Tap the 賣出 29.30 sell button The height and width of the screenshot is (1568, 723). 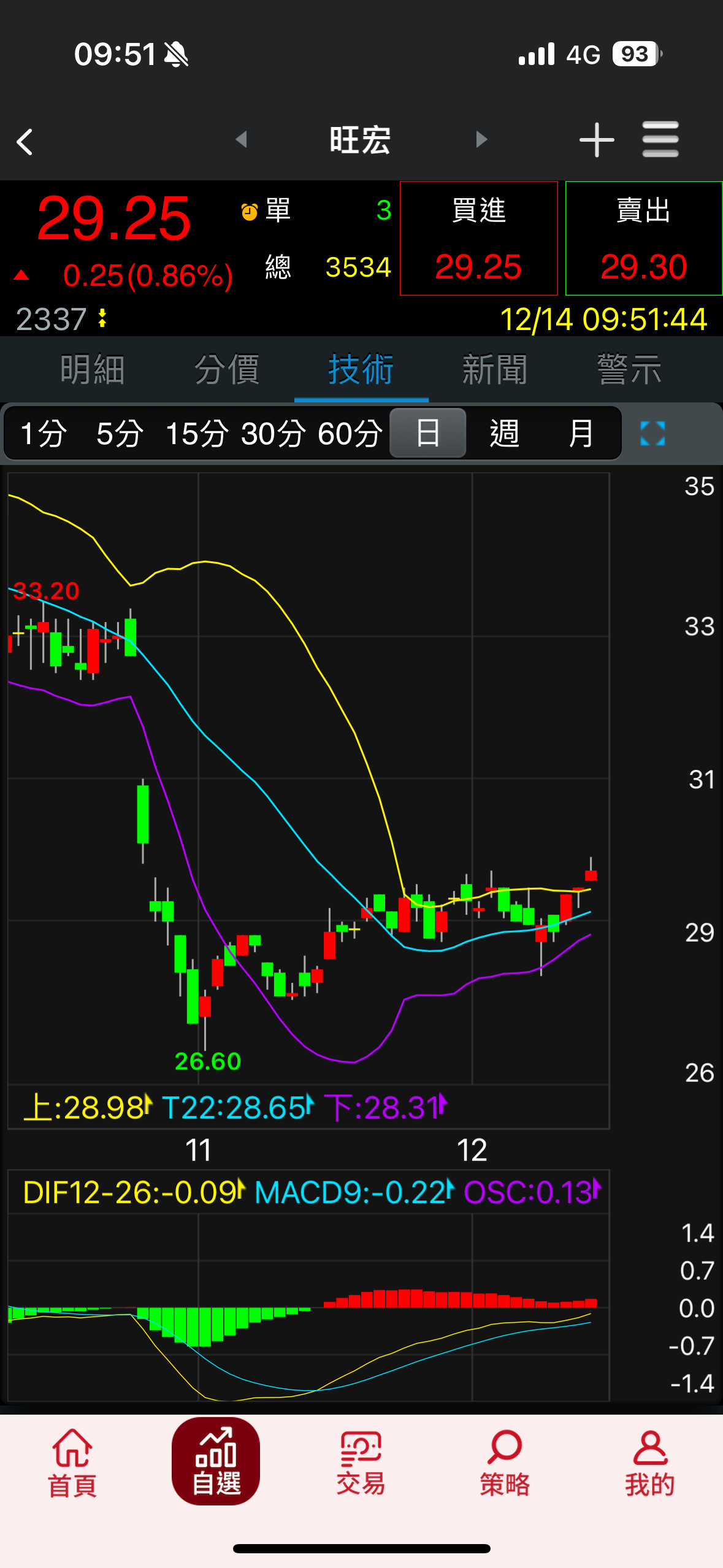click(x=643, y=239)
